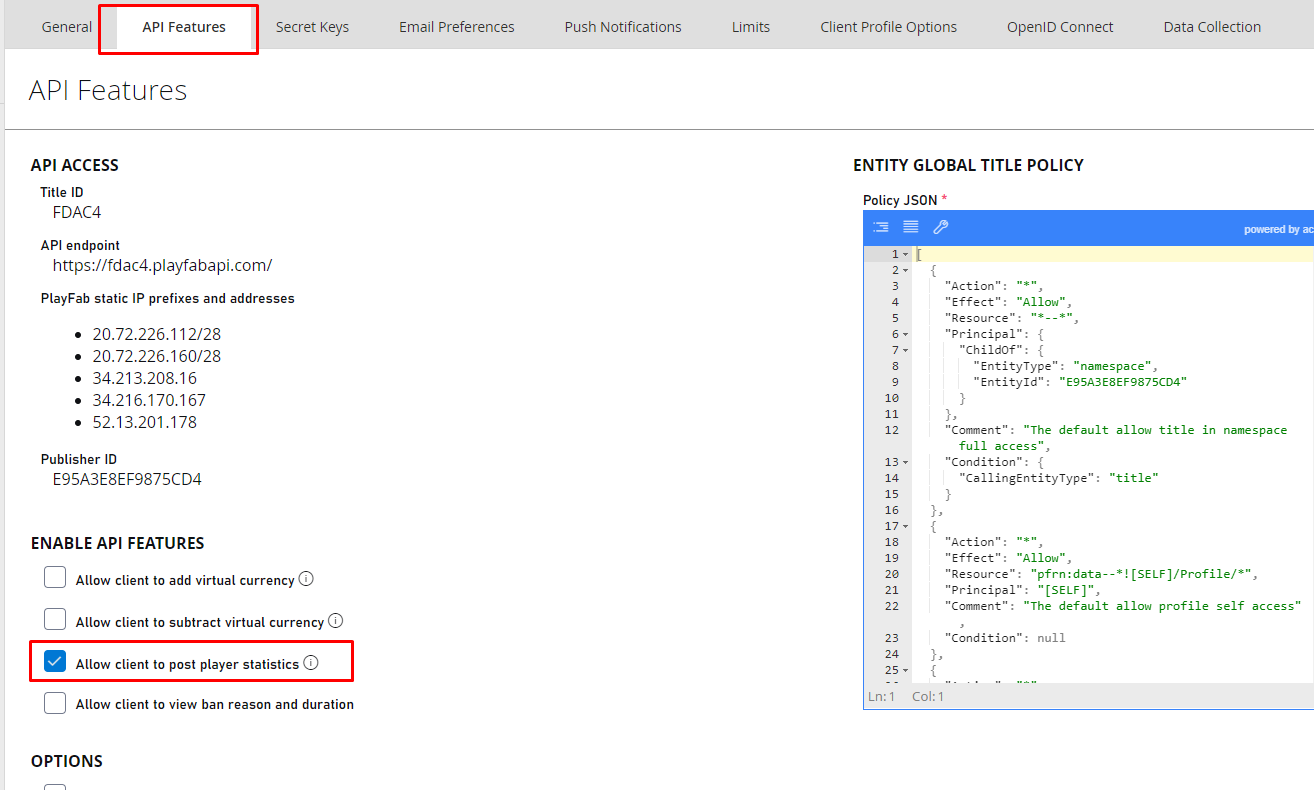The image size is (1314, 790).
Task: Open the General tab
Action: (67, 27)
